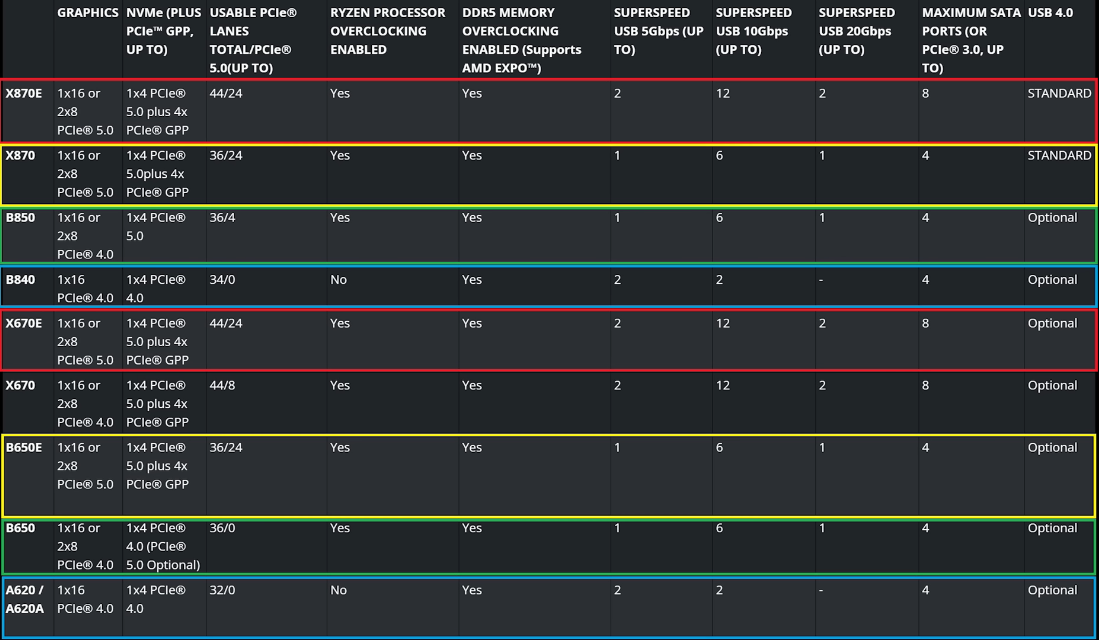
Task: Click the 44/8 lanes value for X670
Action: [222, 386]
